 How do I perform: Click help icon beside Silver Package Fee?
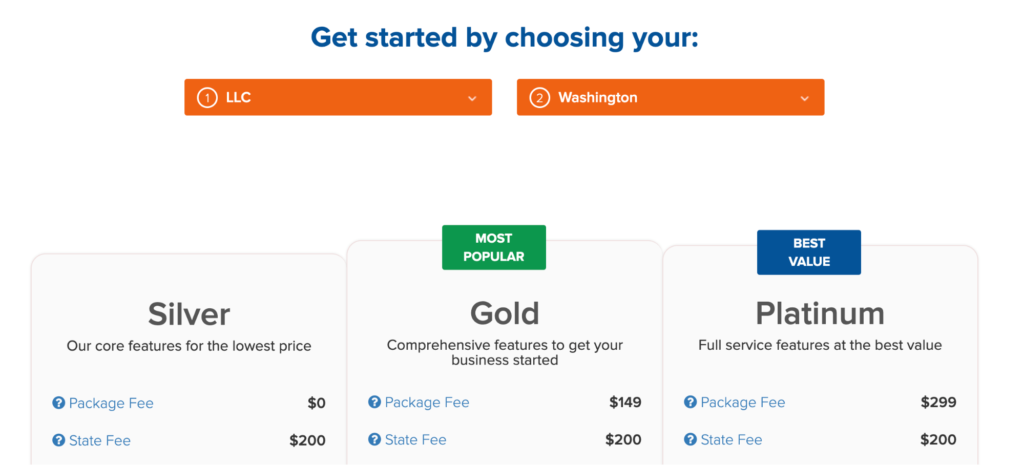[x=59, y=403]
